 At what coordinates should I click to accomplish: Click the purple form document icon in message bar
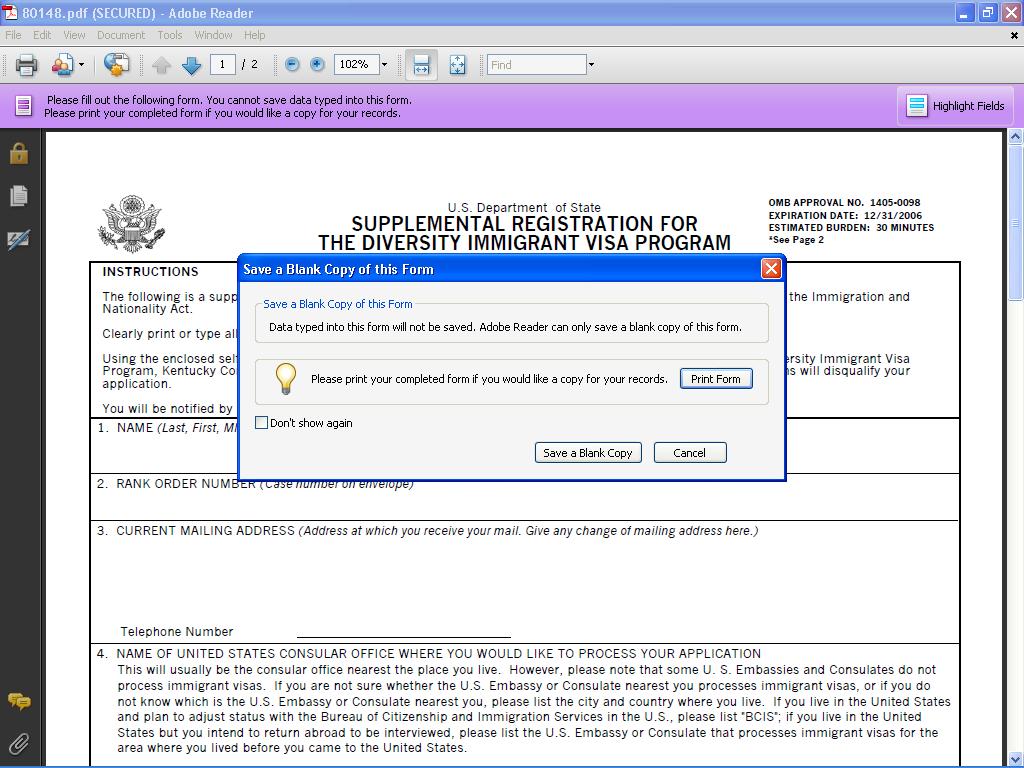pyautogui.click(x=24, y=106)
